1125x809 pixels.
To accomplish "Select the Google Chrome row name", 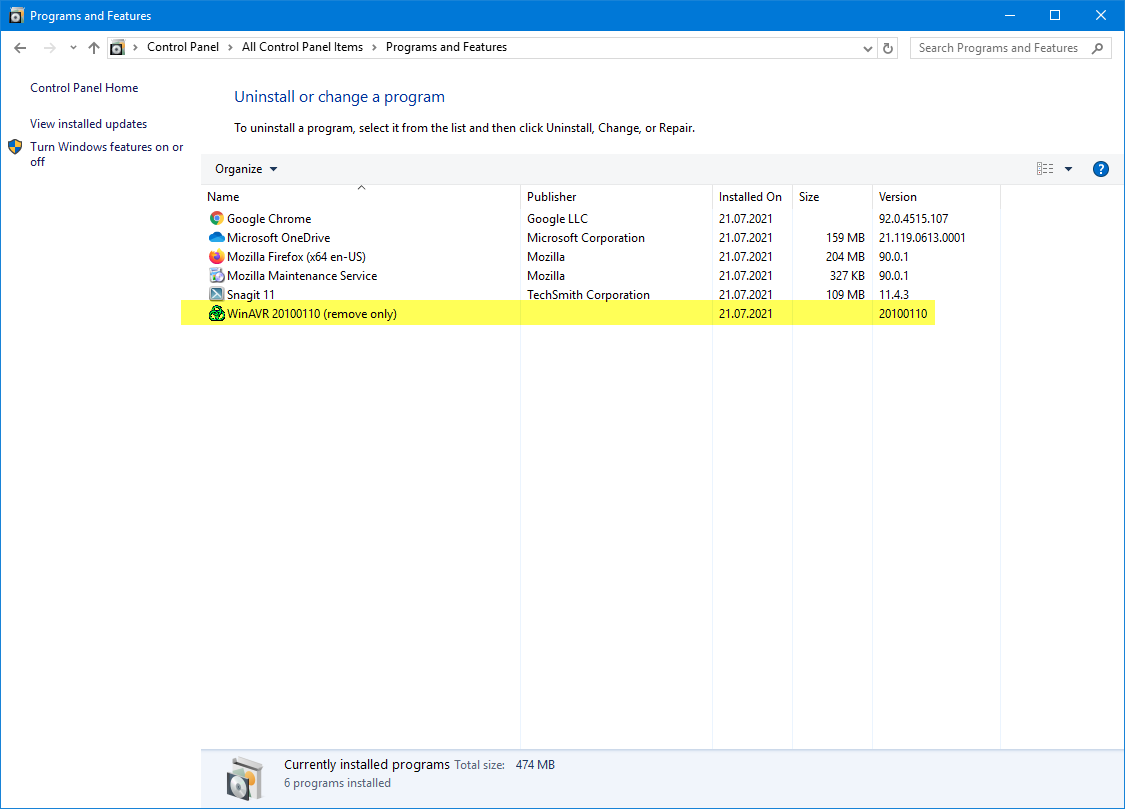I will pyautogui.click(x=269, y=219).
